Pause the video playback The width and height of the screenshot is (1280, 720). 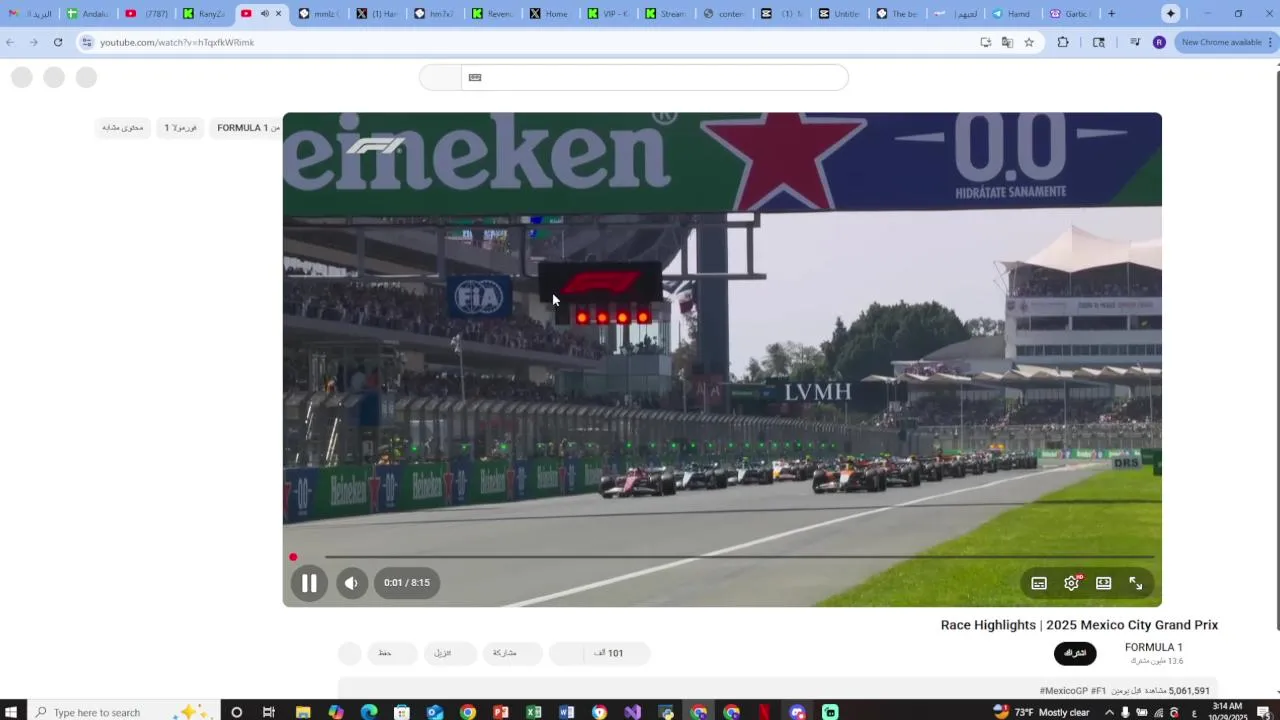pyautogui.click(x=309, y=583)
